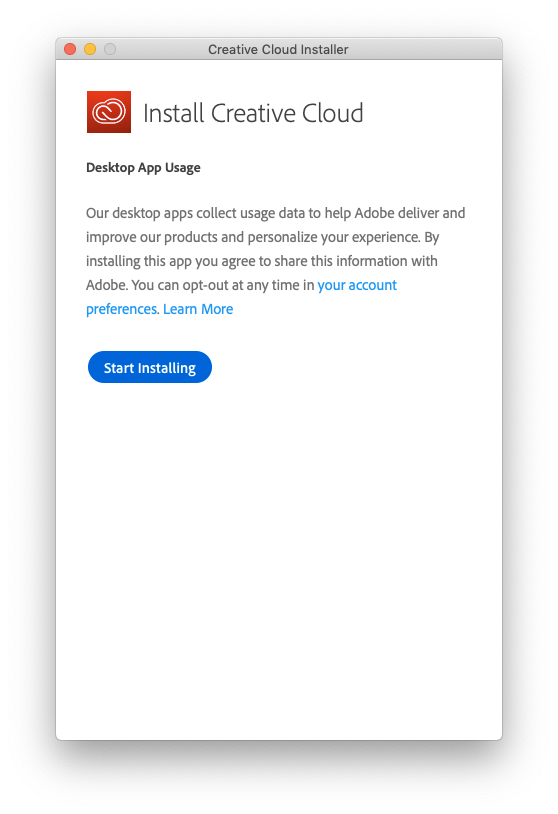Viewport: 558px width, 814px height.
Task: Click the word "Installer" in the title bar
Action: 324,50
